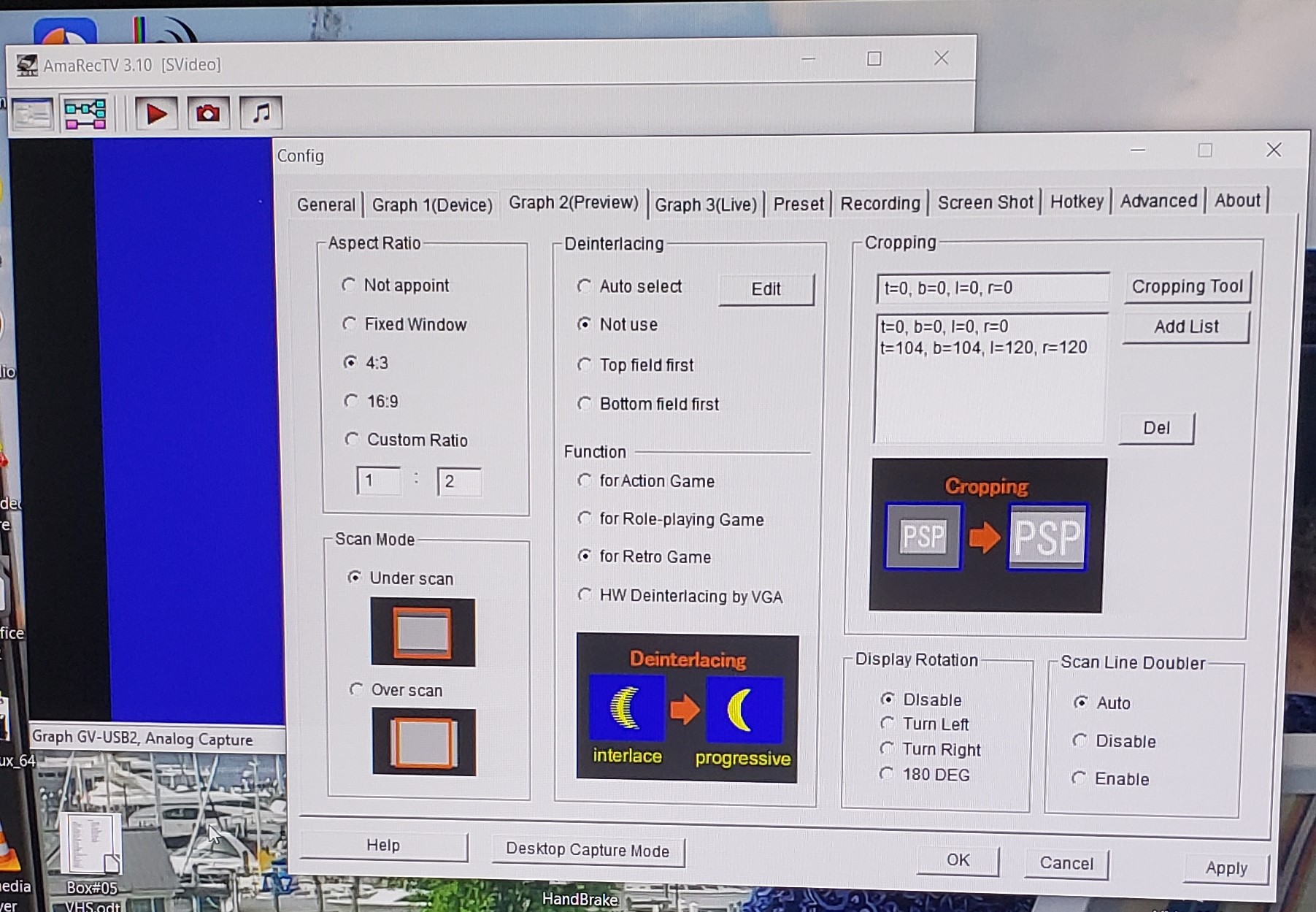Click the Under scan preview image
The image size is (1316, 912).
tap(423, 632)
